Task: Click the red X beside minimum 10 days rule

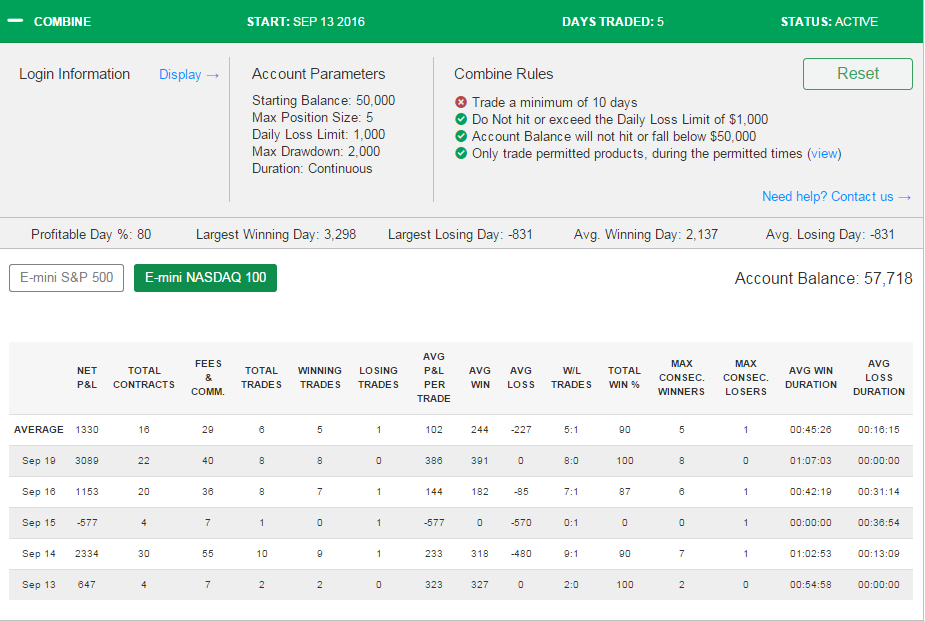Action: [x=461, y=102]
